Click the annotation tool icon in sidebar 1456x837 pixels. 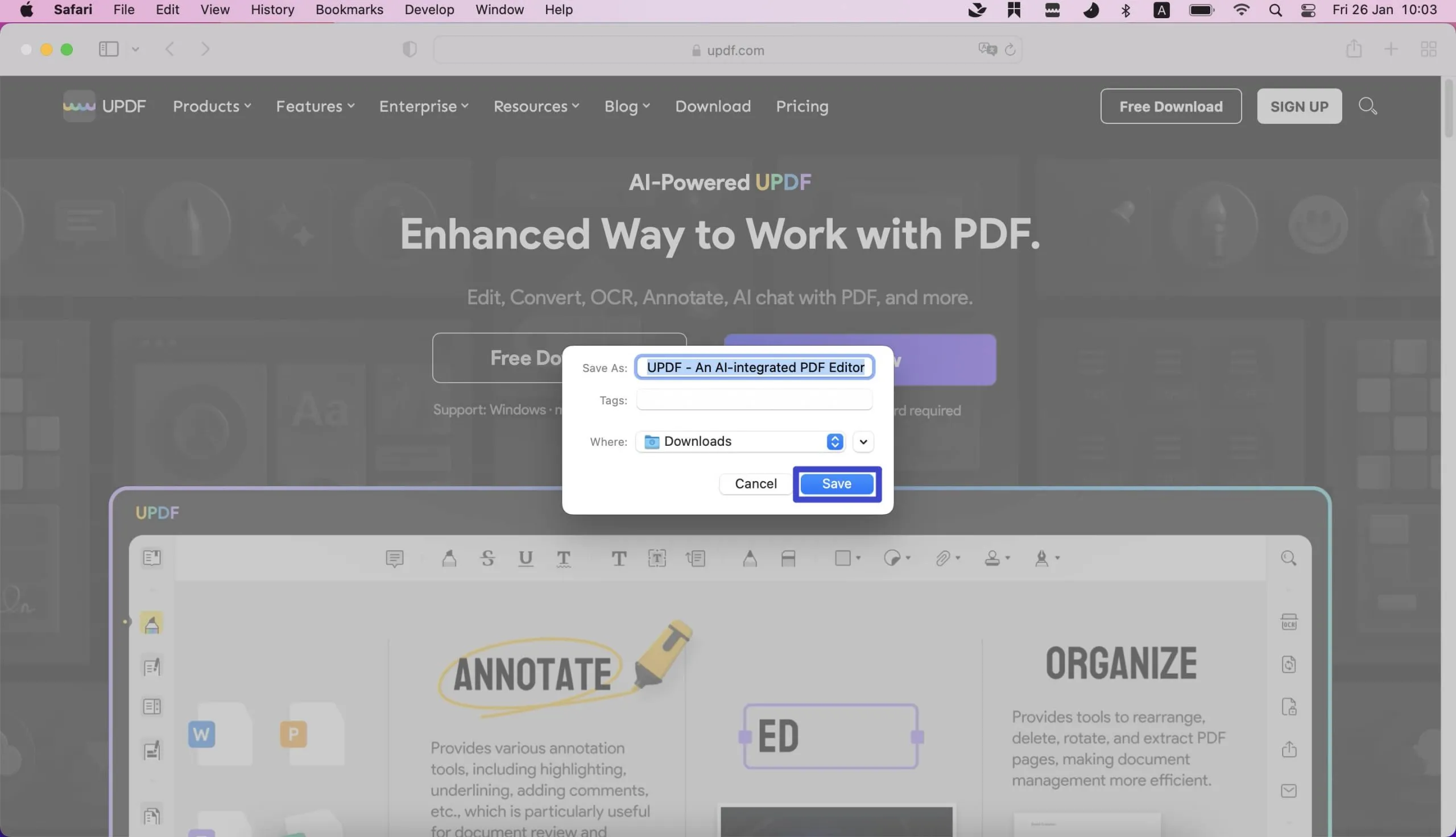pyautogui.click(x=153, y=623)
